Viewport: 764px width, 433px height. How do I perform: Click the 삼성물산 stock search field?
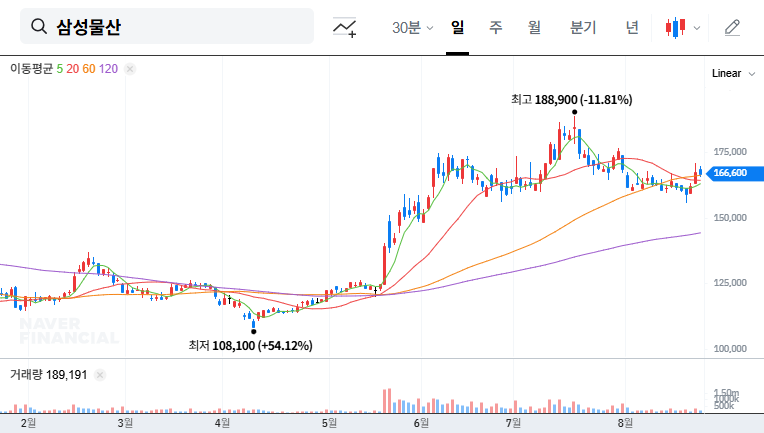tap(167, 26)
